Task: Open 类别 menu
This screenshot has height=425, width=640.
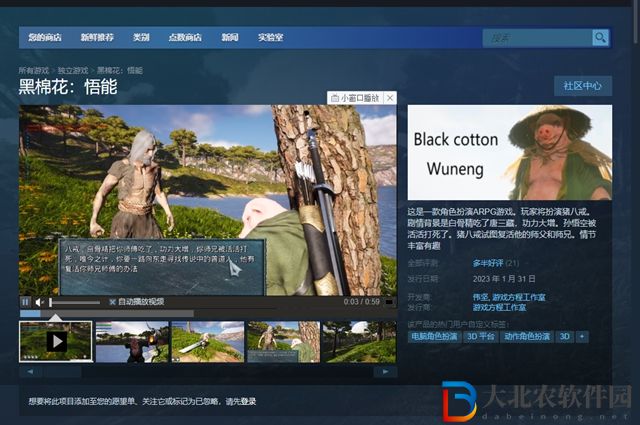Action: pyautogui.click(x=141, y=38)
